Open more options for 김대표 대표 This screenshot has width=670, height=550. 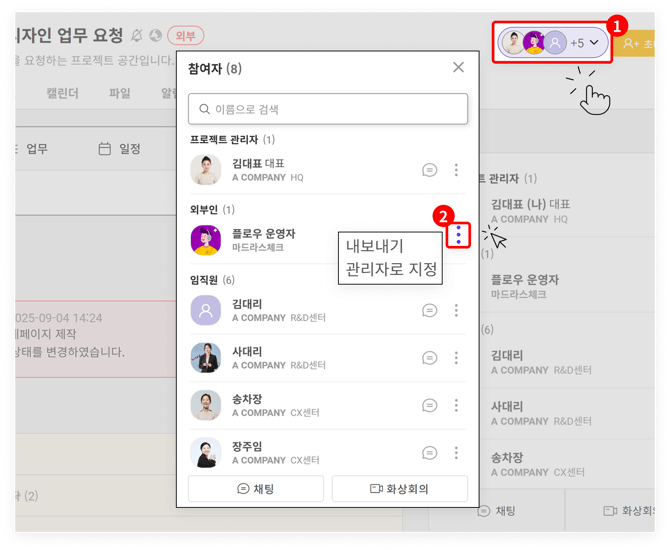tap(457, 170)
